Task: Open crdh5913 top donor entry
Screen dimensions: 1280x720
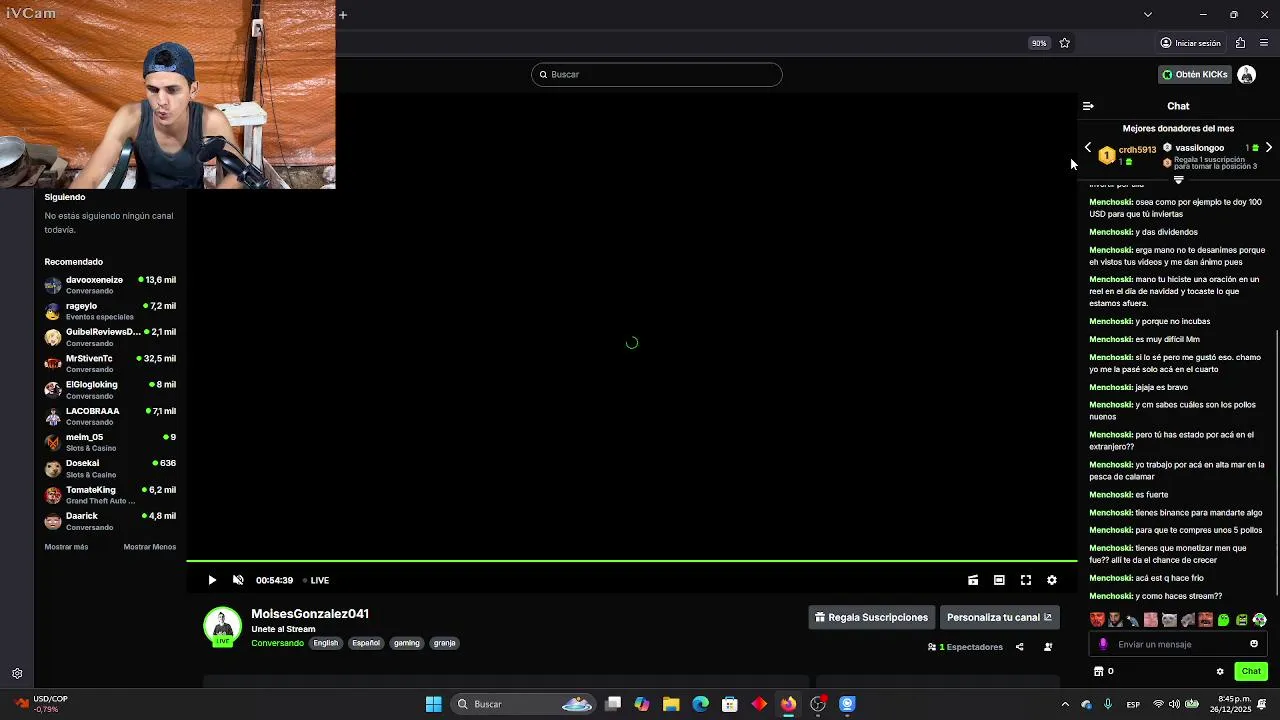Action: point(1128,154)
